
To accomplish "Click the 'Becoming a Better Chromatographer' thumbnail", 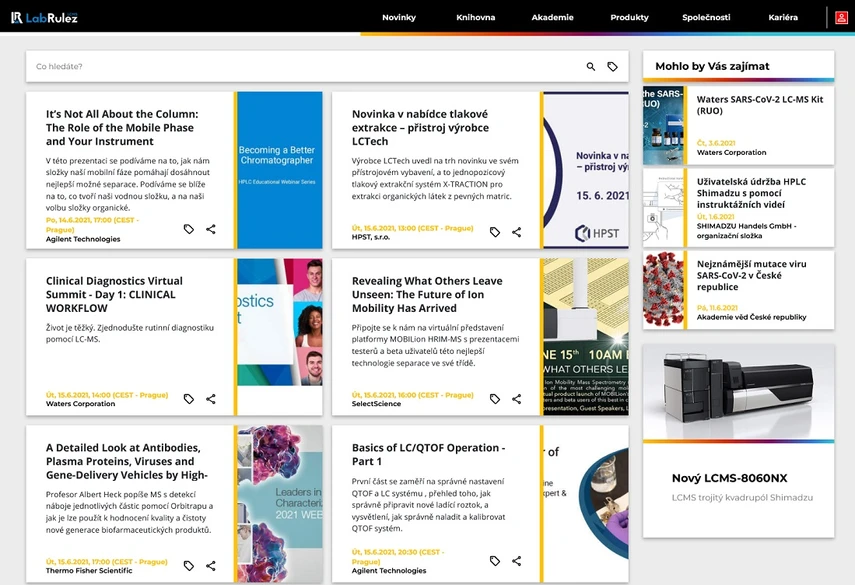I will pos(280,170).
